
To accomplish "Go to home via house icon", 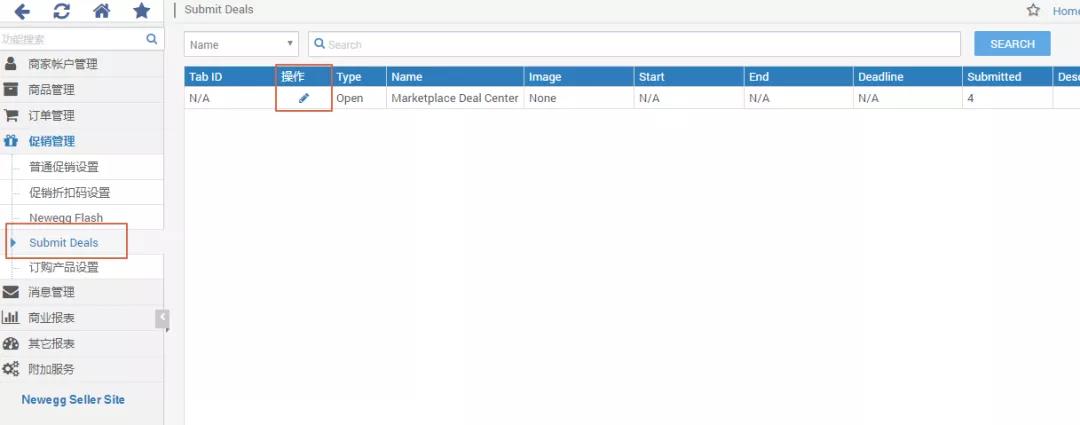I will [x=101, y=12].
